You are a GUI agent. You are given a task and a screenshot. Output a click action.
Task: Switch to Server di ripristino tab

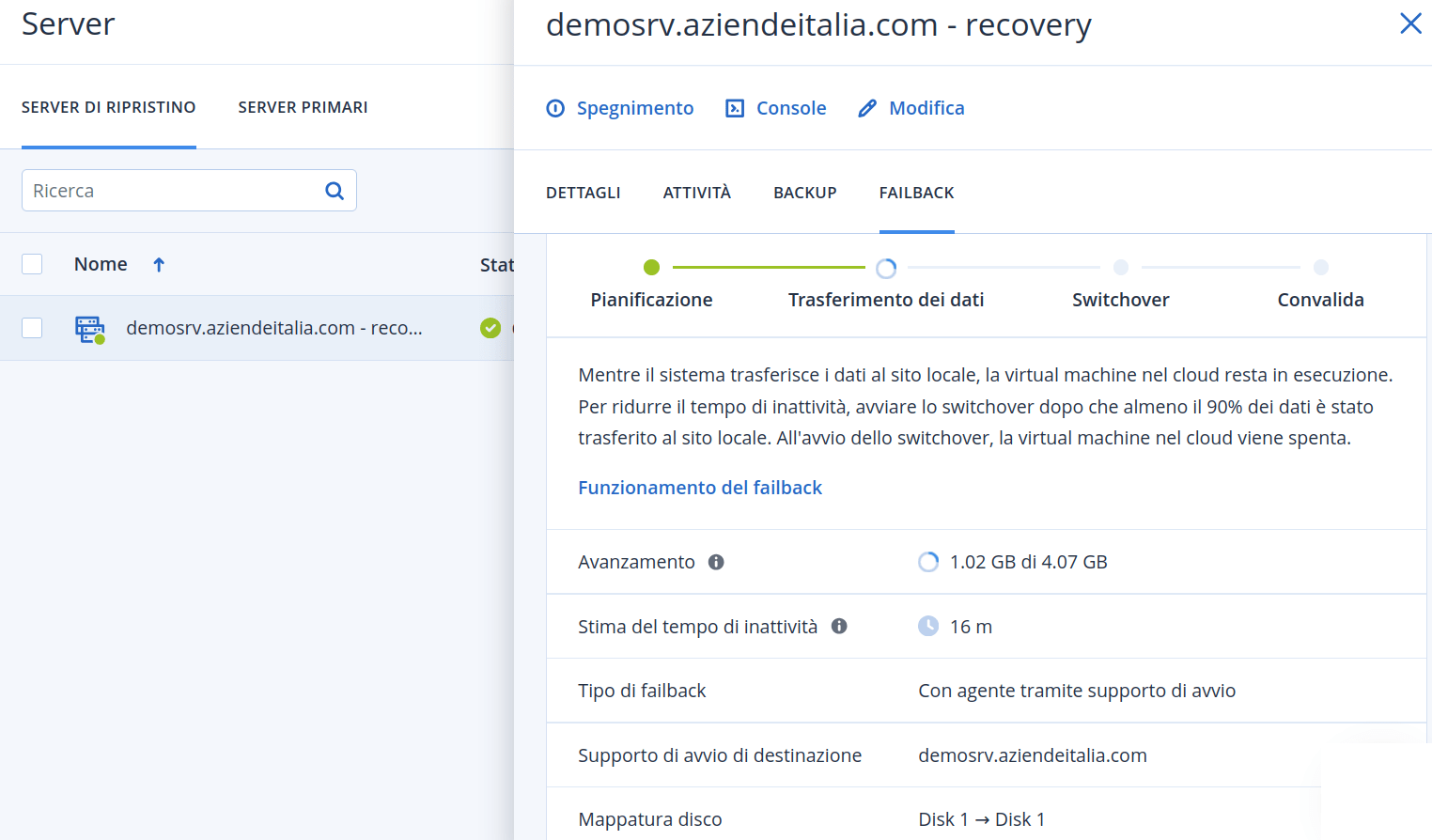109,107
